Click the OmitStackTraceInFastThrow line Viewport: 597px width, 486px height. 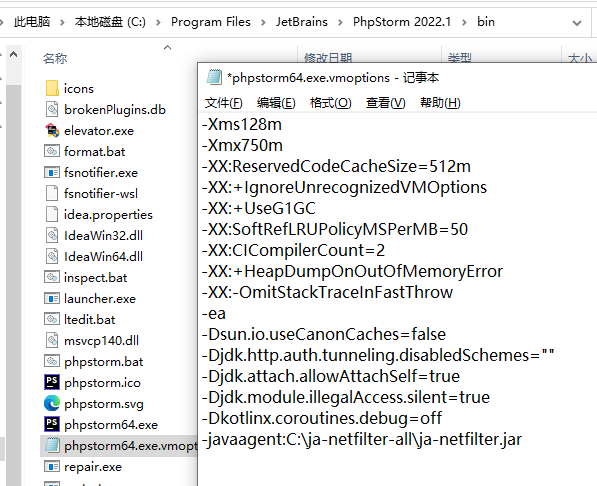tap(327, 293)
